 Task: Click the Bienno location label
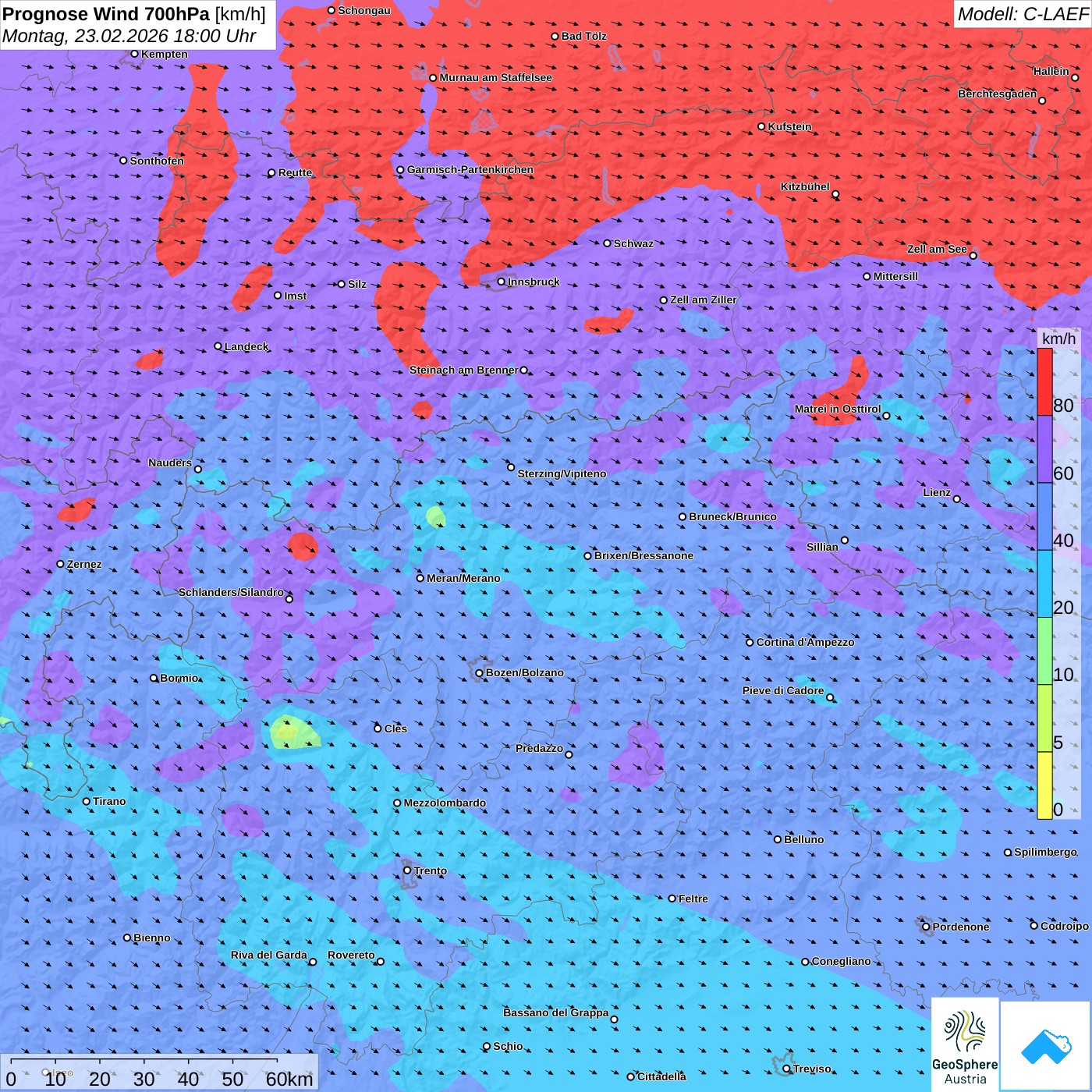coord(151,938)
